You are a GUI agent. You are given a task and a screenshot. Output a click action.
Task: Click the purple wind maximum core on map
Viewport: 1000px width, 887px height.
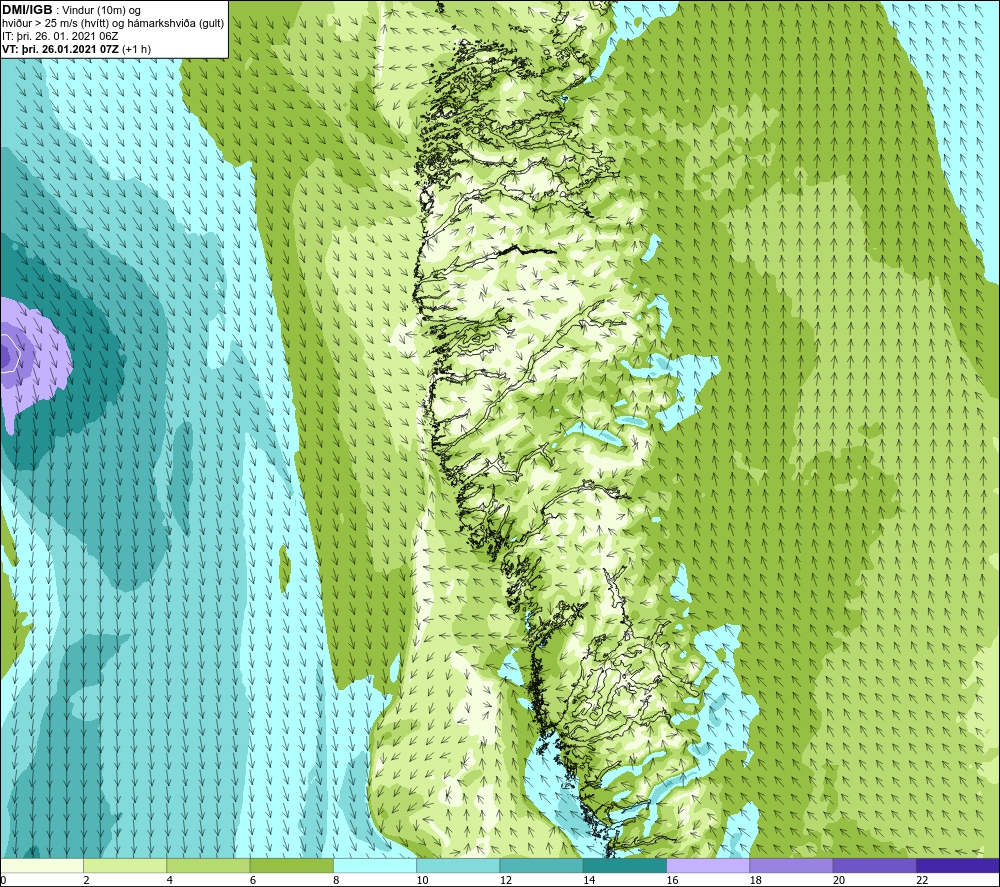tap(8, 356)
